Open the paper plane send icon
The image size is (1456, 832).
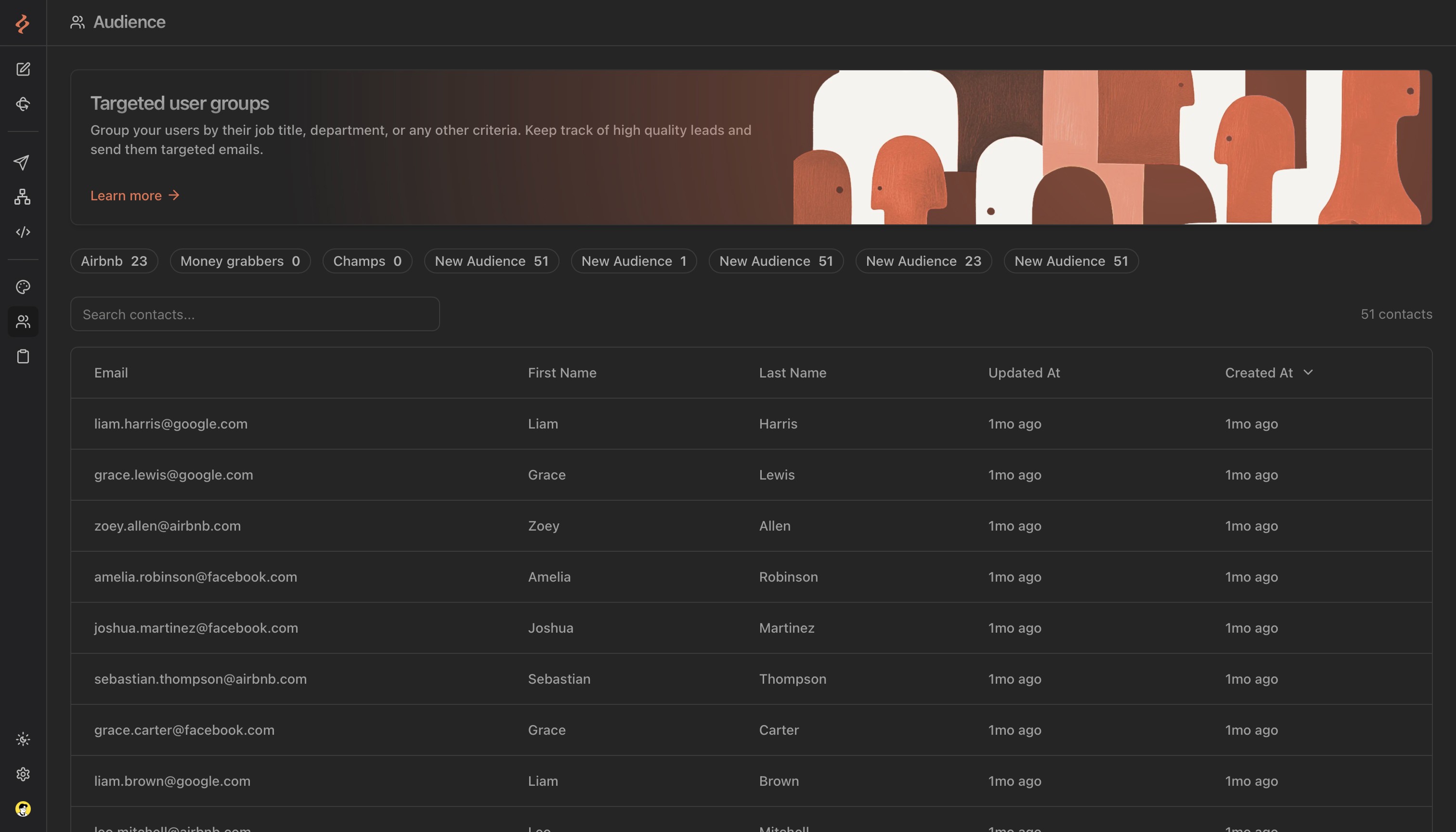click(22, 162)
